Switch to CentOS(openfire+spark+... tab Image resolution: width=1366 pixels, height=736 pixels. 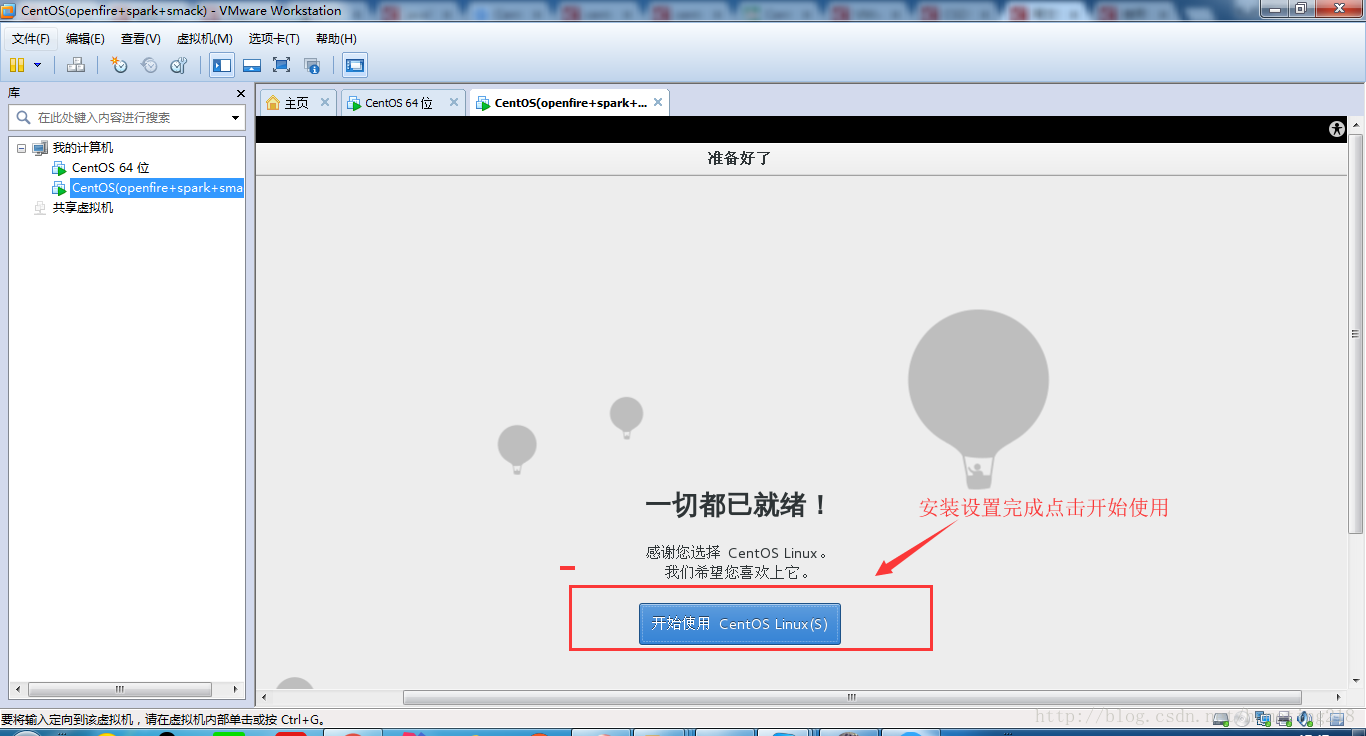coord(569,103)
